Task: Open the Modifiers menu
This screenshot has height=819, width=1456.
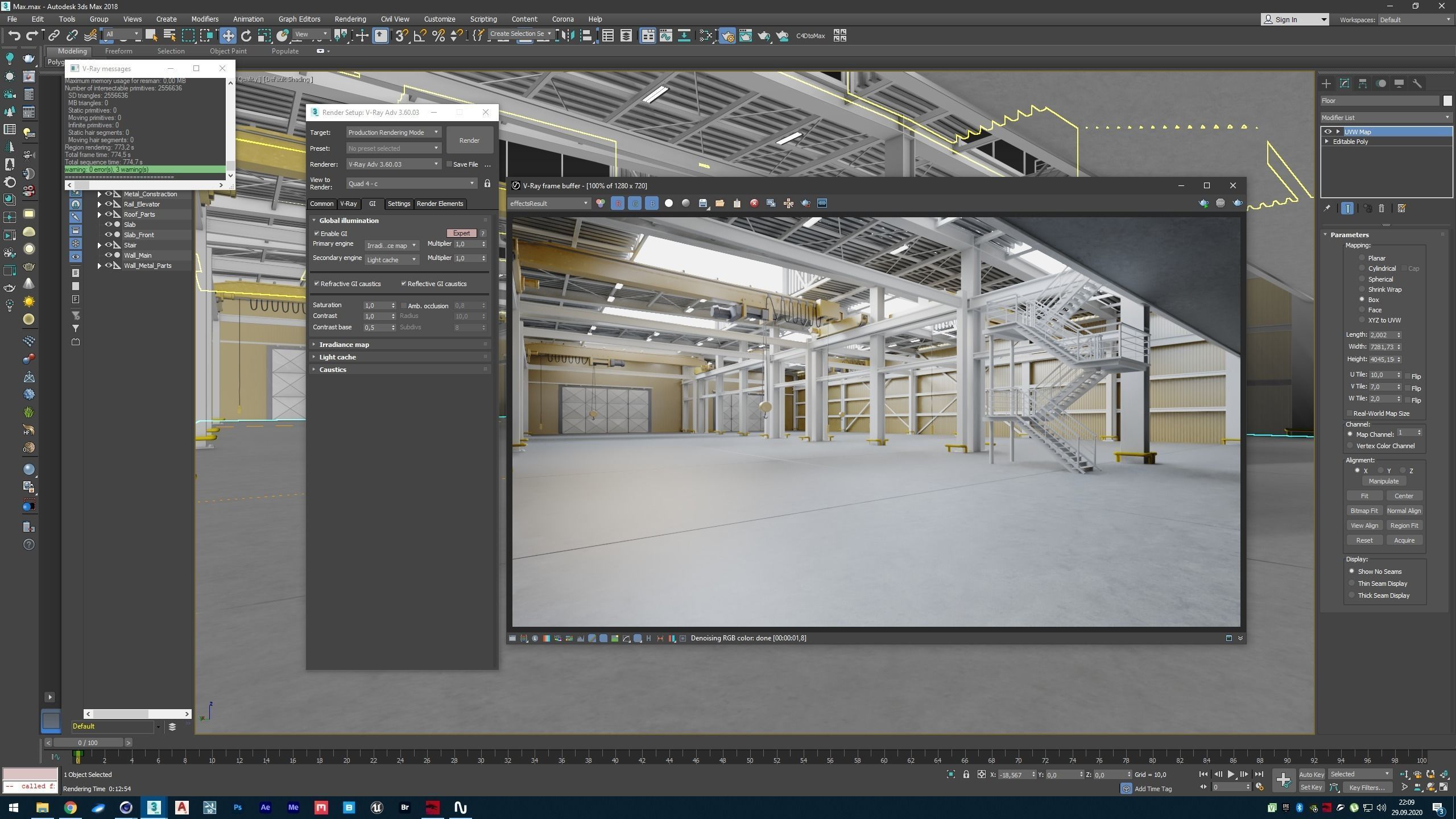Action: tap(205, 19)
